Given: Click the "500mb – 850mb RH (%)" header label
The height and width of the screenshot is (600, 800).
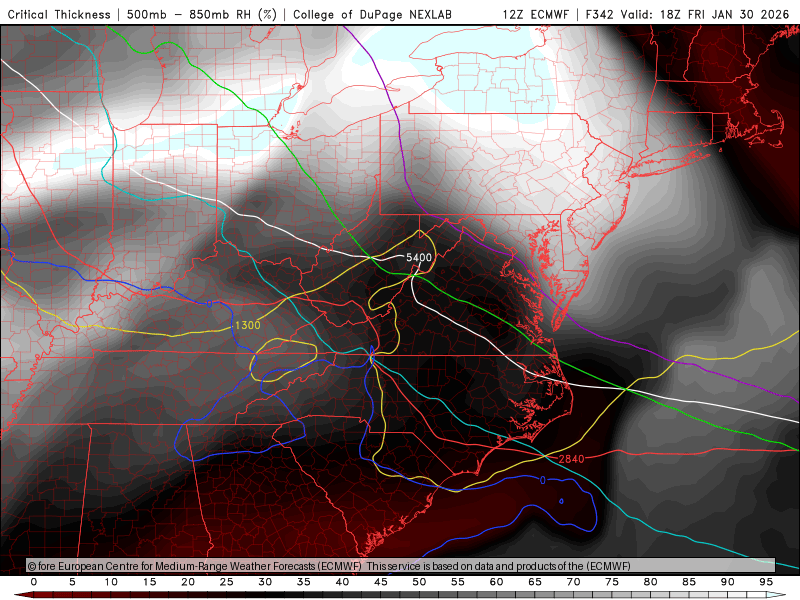Looking at the screenshot, I should pos(202,14).
